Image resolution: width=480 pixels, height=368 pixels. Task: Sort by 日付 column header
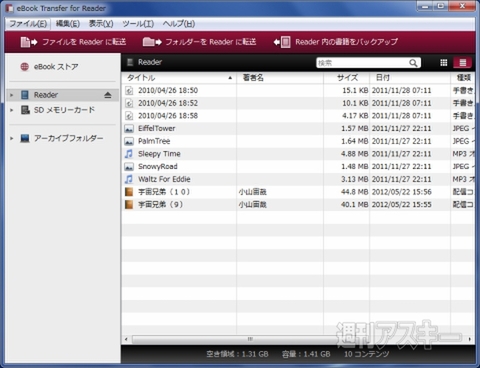coord(410,78)
